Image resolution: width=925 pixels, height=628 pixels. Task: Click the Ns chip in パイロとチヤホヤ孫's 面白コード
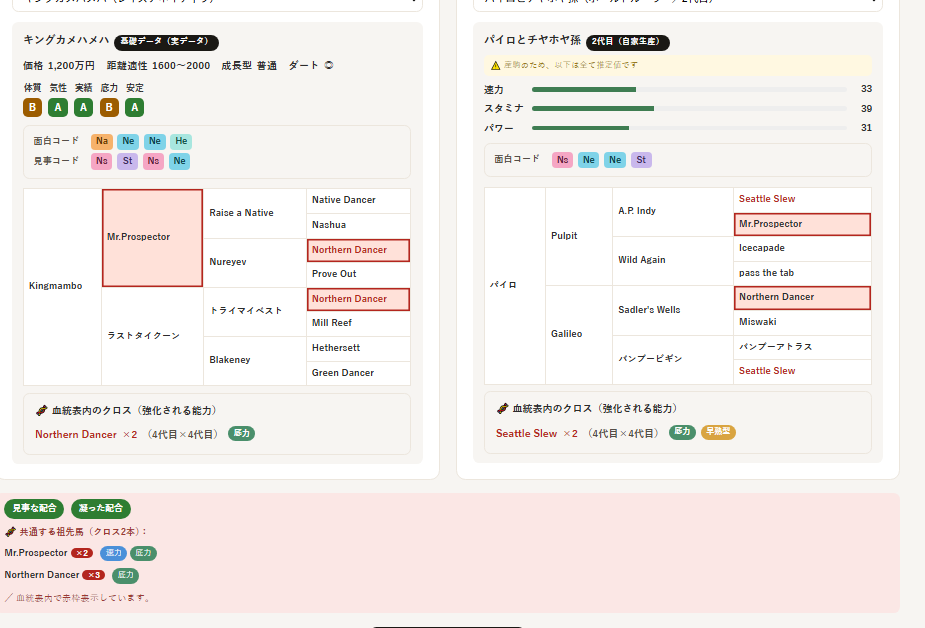[562, 160]
